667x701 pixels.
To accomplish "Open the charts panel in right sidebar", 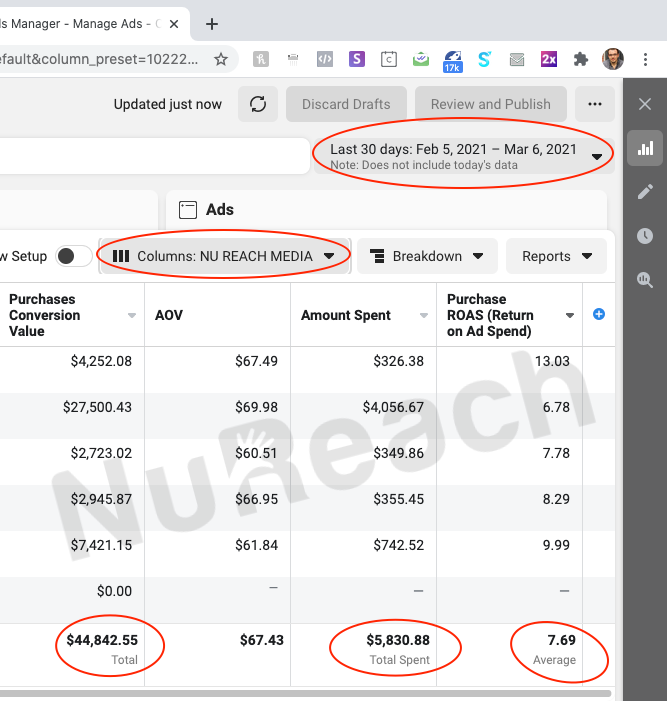I will [645, 149].
